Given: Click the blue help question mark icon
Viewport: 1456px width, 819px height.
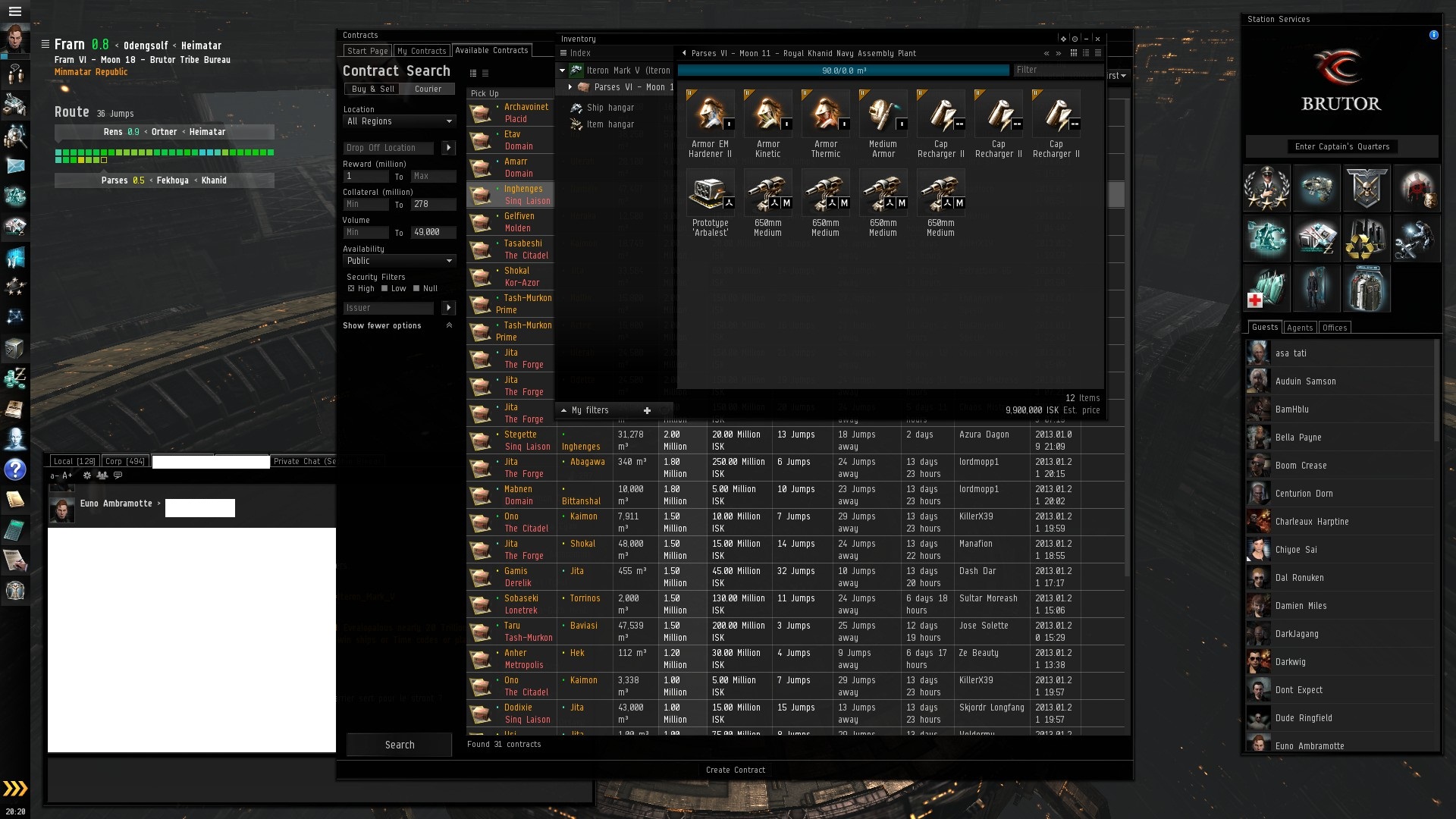Looking at the screenshot, I should tap(15, 469).
